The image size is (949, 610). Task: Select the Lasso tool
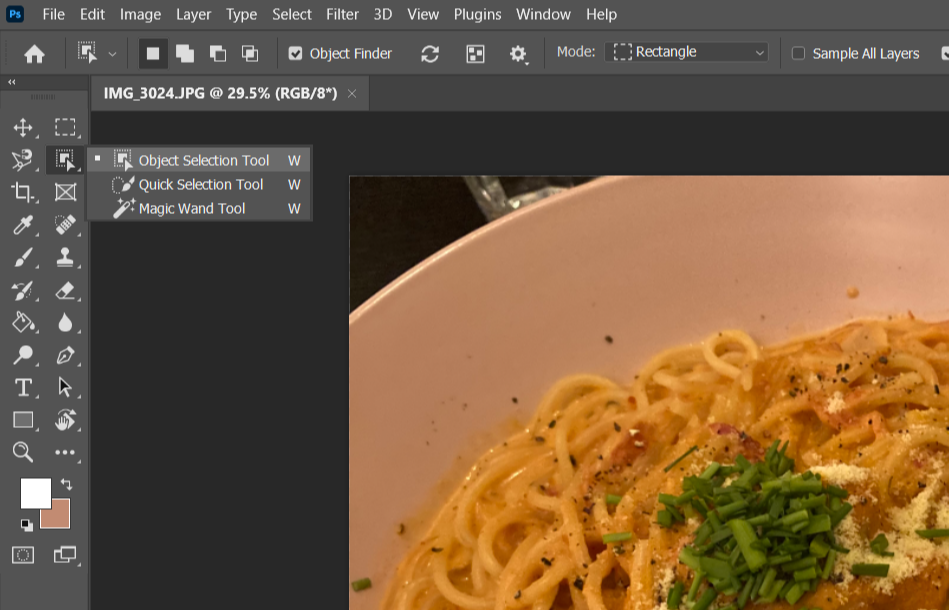coord(23,160)
